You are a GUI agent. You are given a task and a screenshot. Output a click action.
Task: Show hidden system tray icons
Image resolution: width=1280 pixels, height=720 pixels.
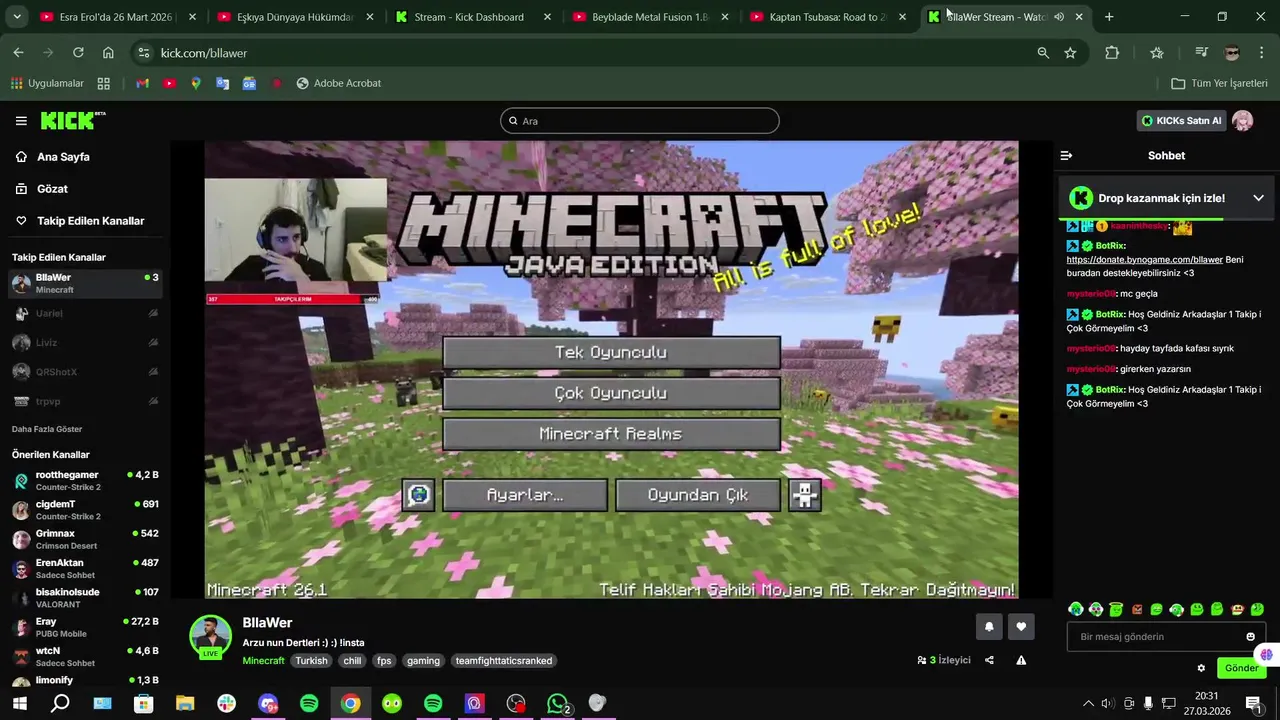click(1088, 704)
